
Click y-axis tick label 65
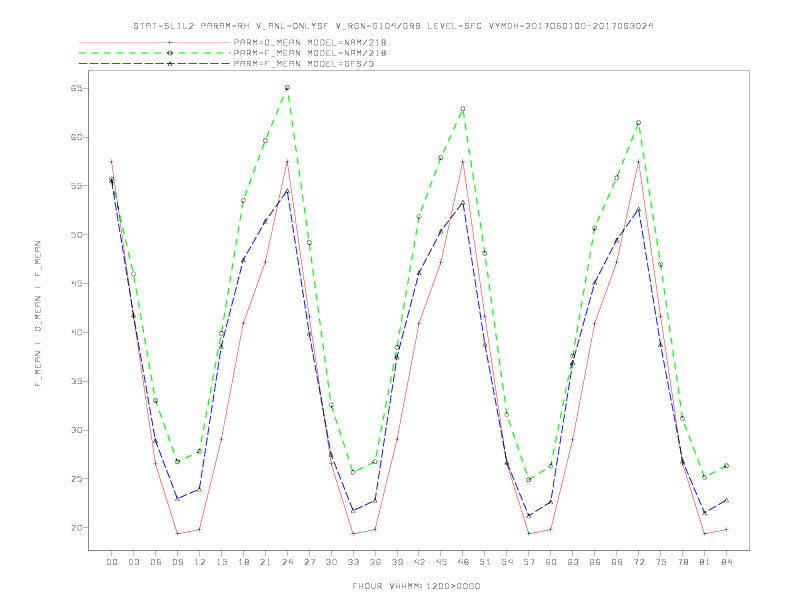[x=77, y=88]
